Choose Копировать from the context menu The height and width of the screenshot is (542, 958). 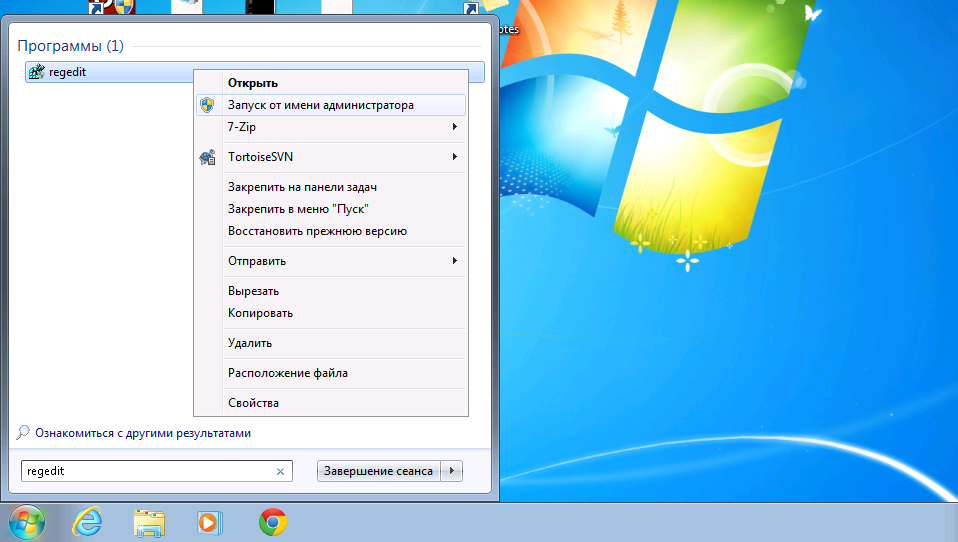pyautogui.click(x=331, y=313)
